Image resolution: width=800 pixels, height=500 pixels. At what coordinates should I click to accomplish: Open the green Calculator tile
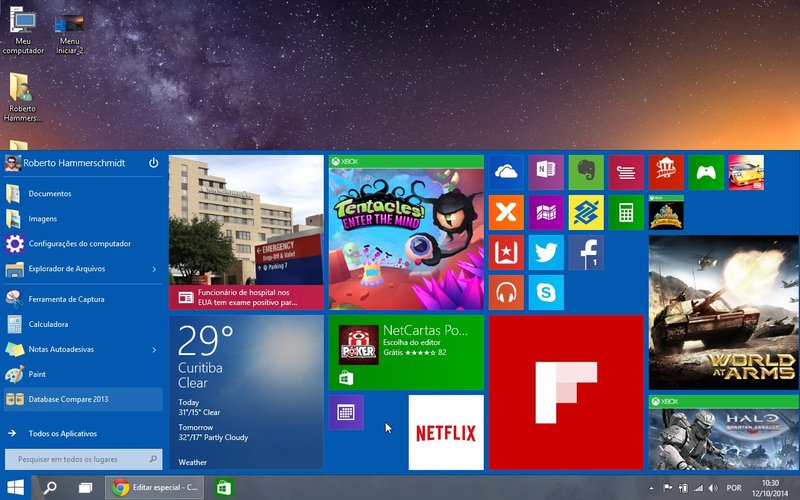[626, 212]
